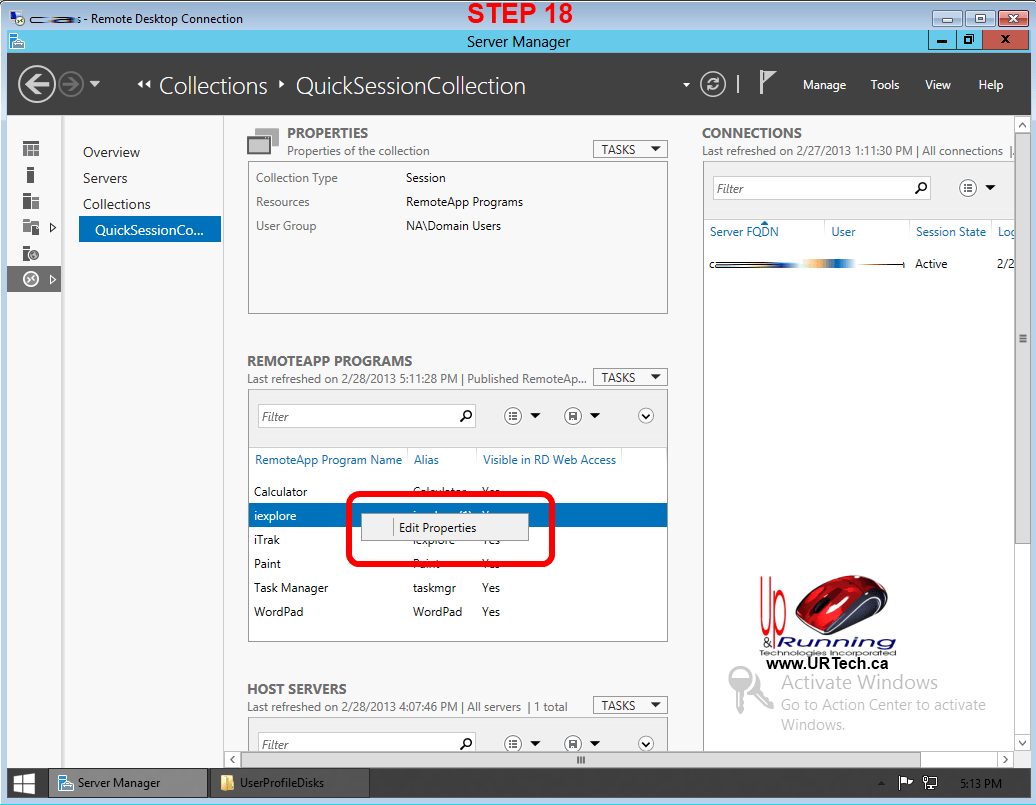Click the notifications flag icon

[767, 83]
